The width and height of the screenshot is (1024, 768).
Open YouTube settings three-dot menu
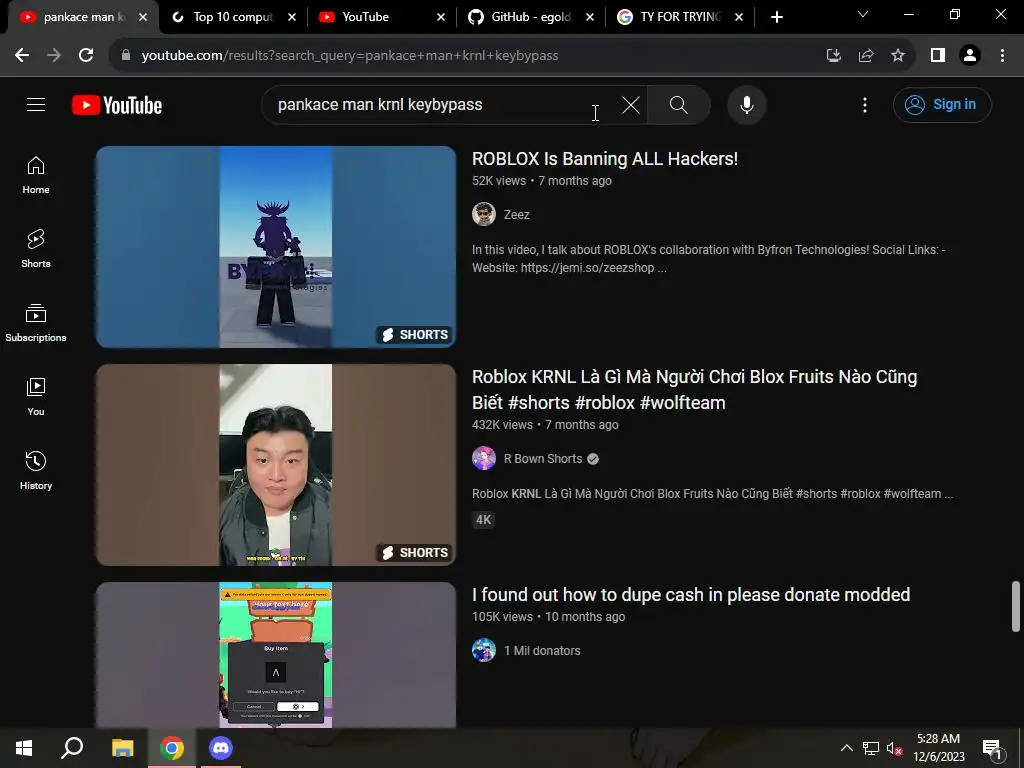coord(865,104)
